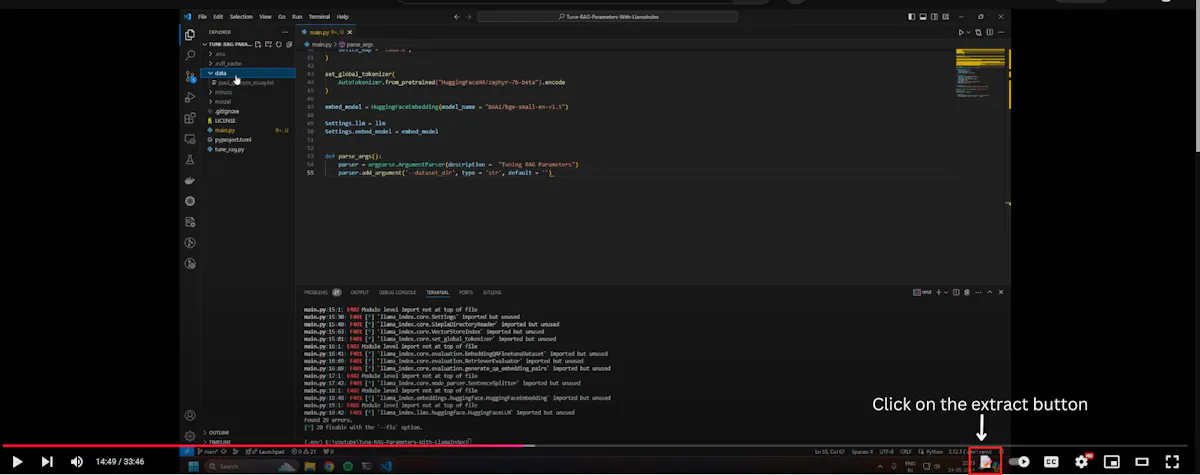
Task: Open .gitignore in the Explorer
Action: point(247,111)
